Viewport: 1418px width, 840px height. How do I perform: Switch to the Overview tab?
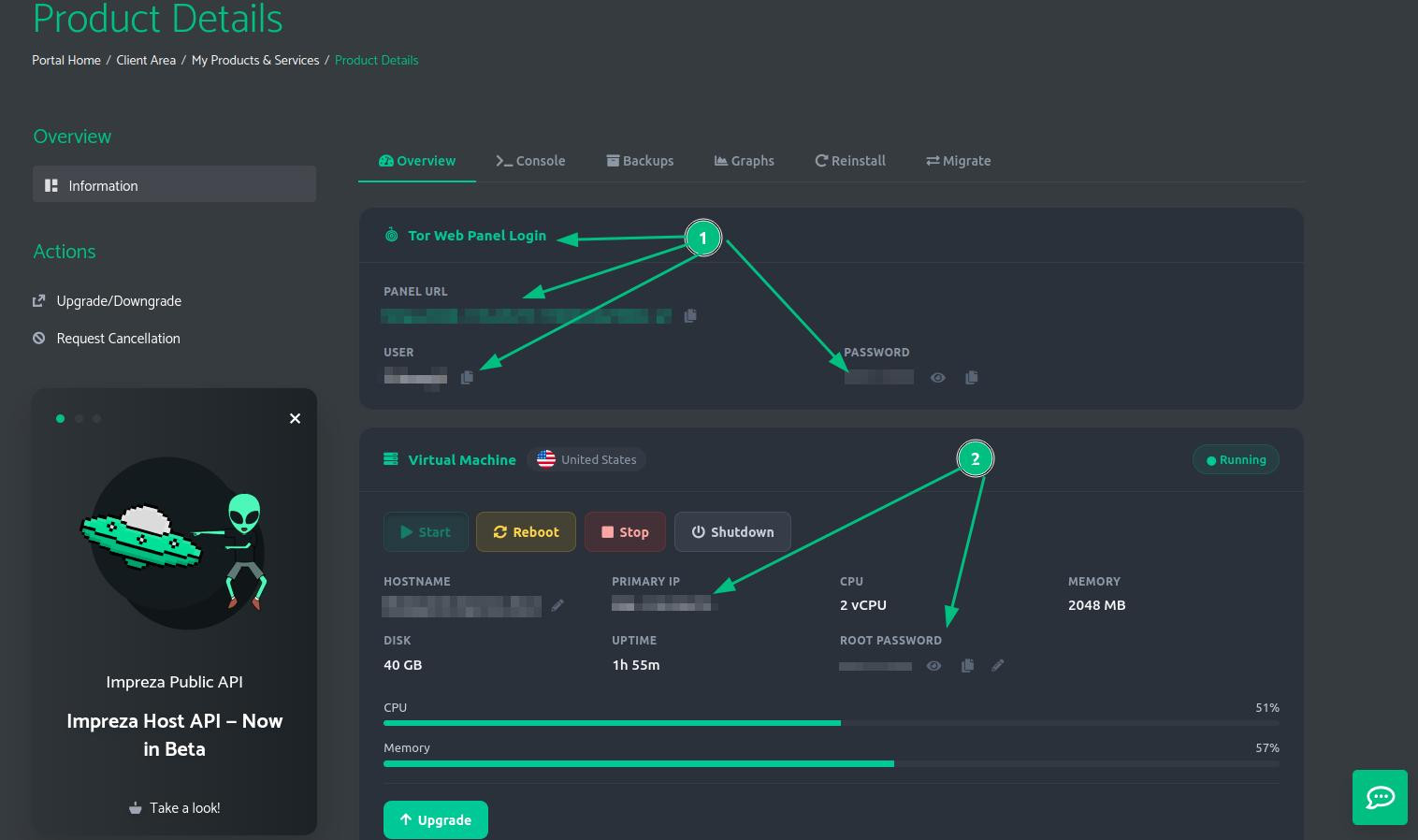tap(417, 161)
